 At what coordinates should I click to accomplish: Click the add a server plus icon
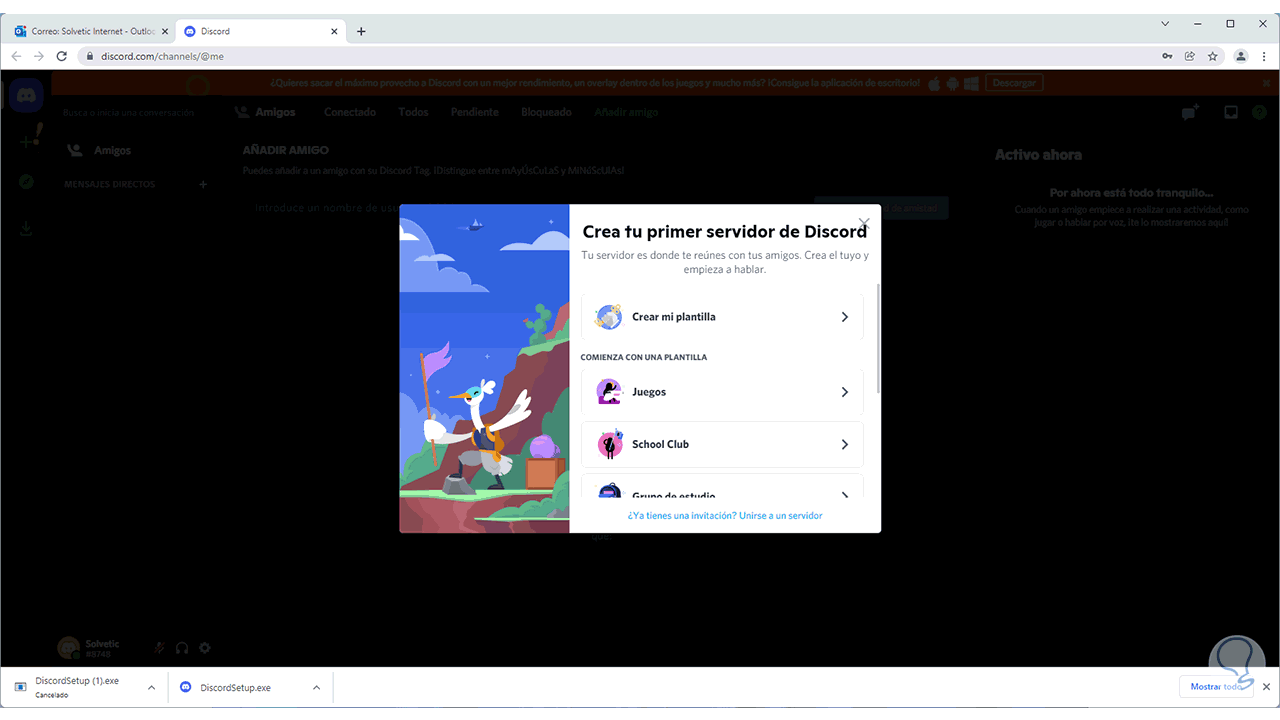(27, 140)
